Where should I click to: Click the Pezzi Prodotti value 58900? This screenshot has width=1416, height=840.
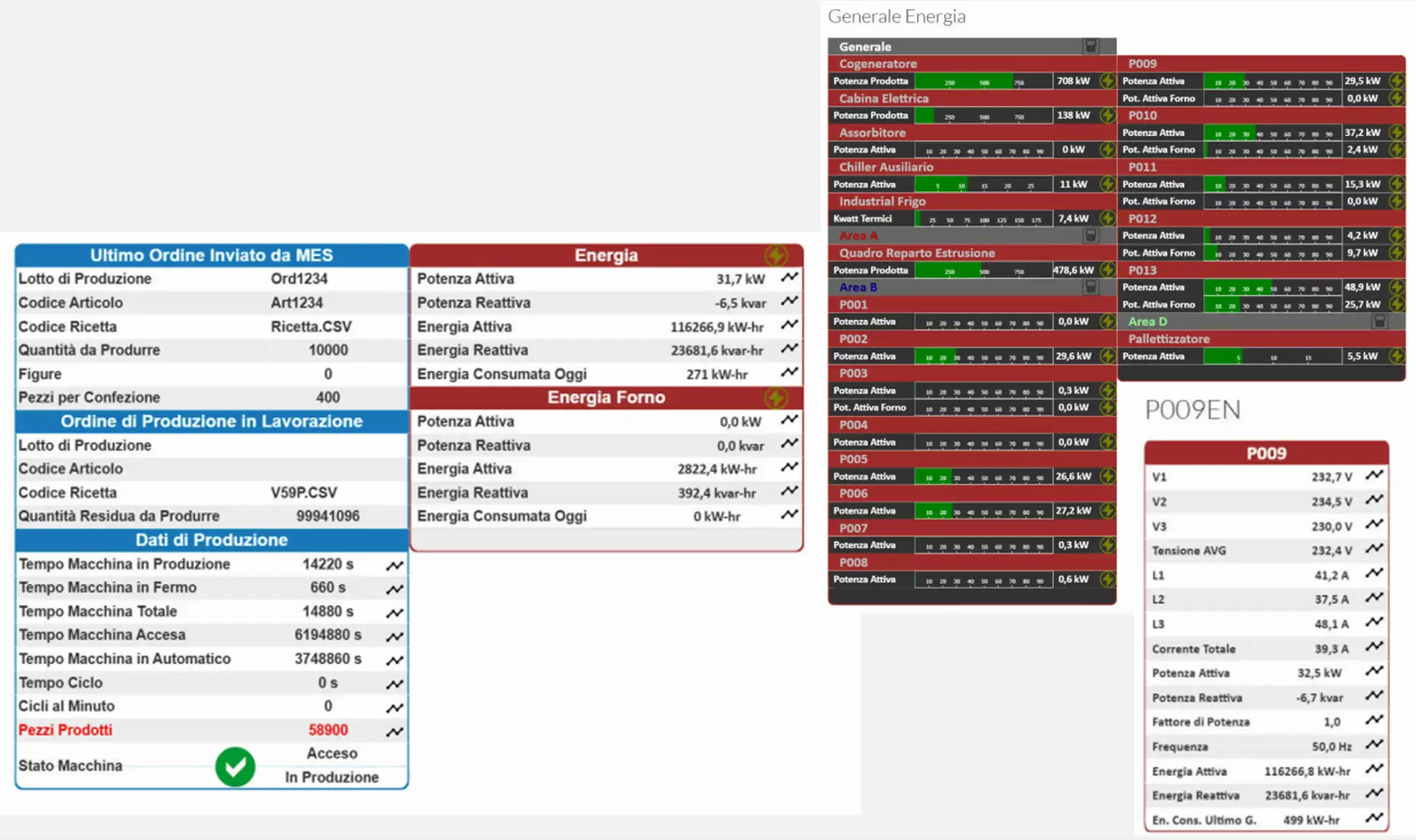coord(328,730)
